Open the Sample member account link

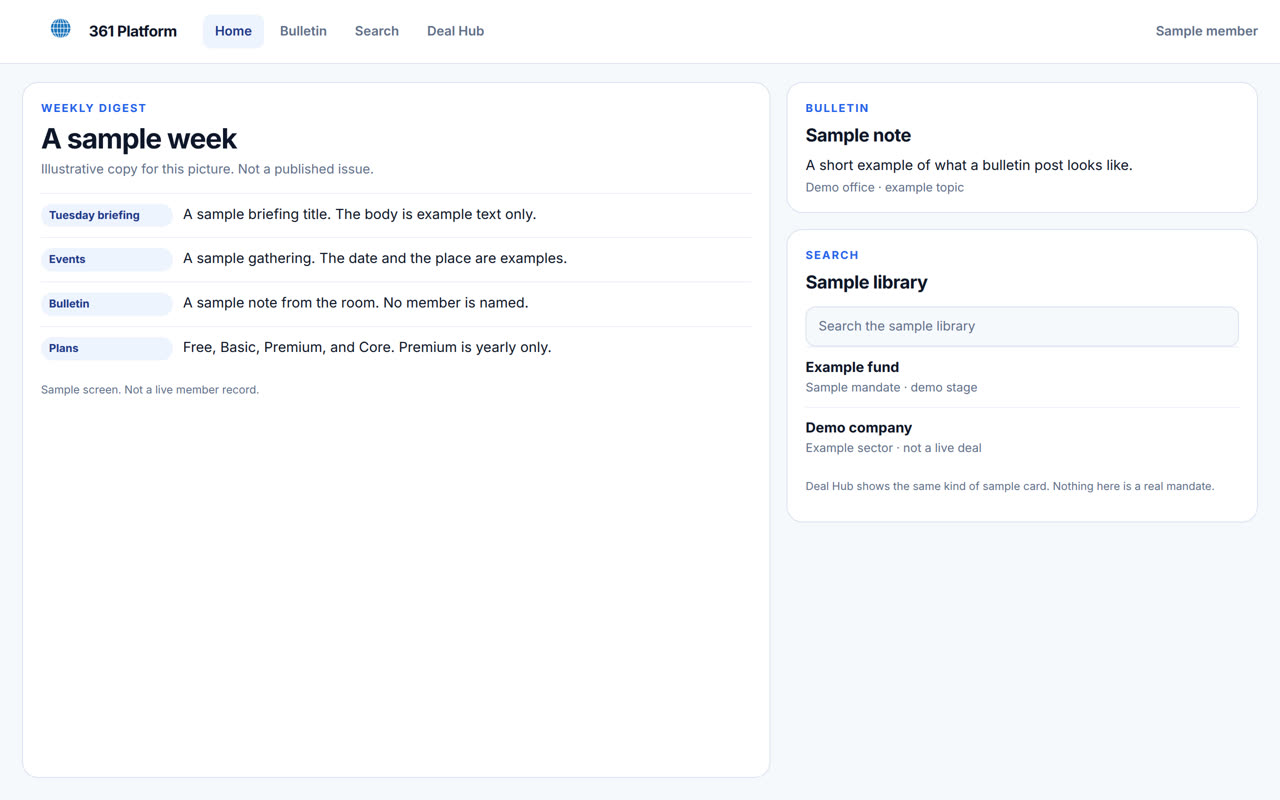click(1206, 31)
